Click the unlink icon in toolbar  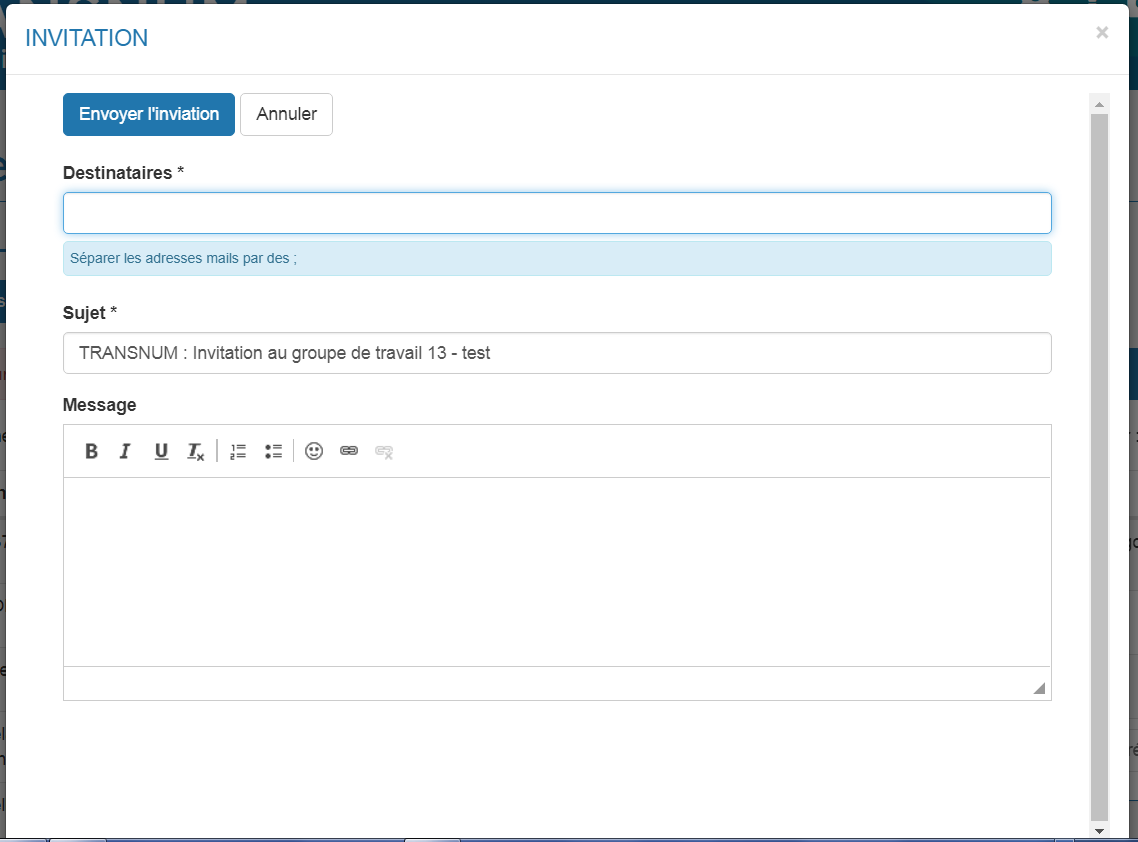(x=384, y=451)
